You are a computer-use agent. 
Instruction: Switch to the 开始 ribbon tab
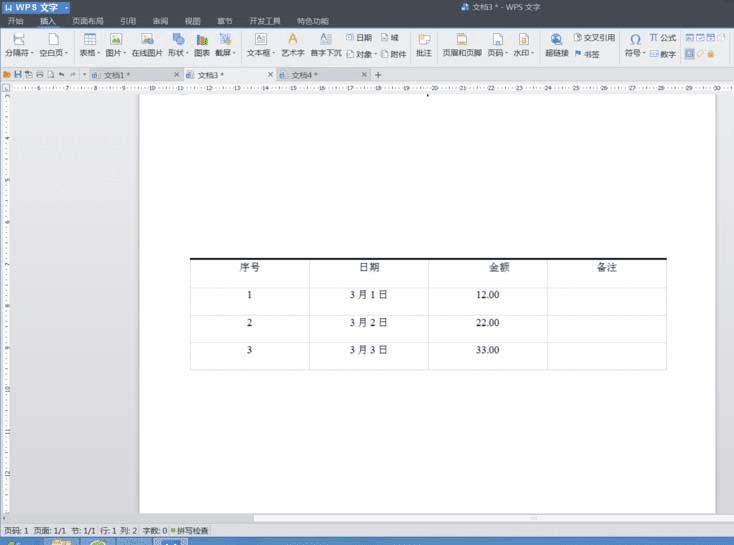[x=15, y=21]
